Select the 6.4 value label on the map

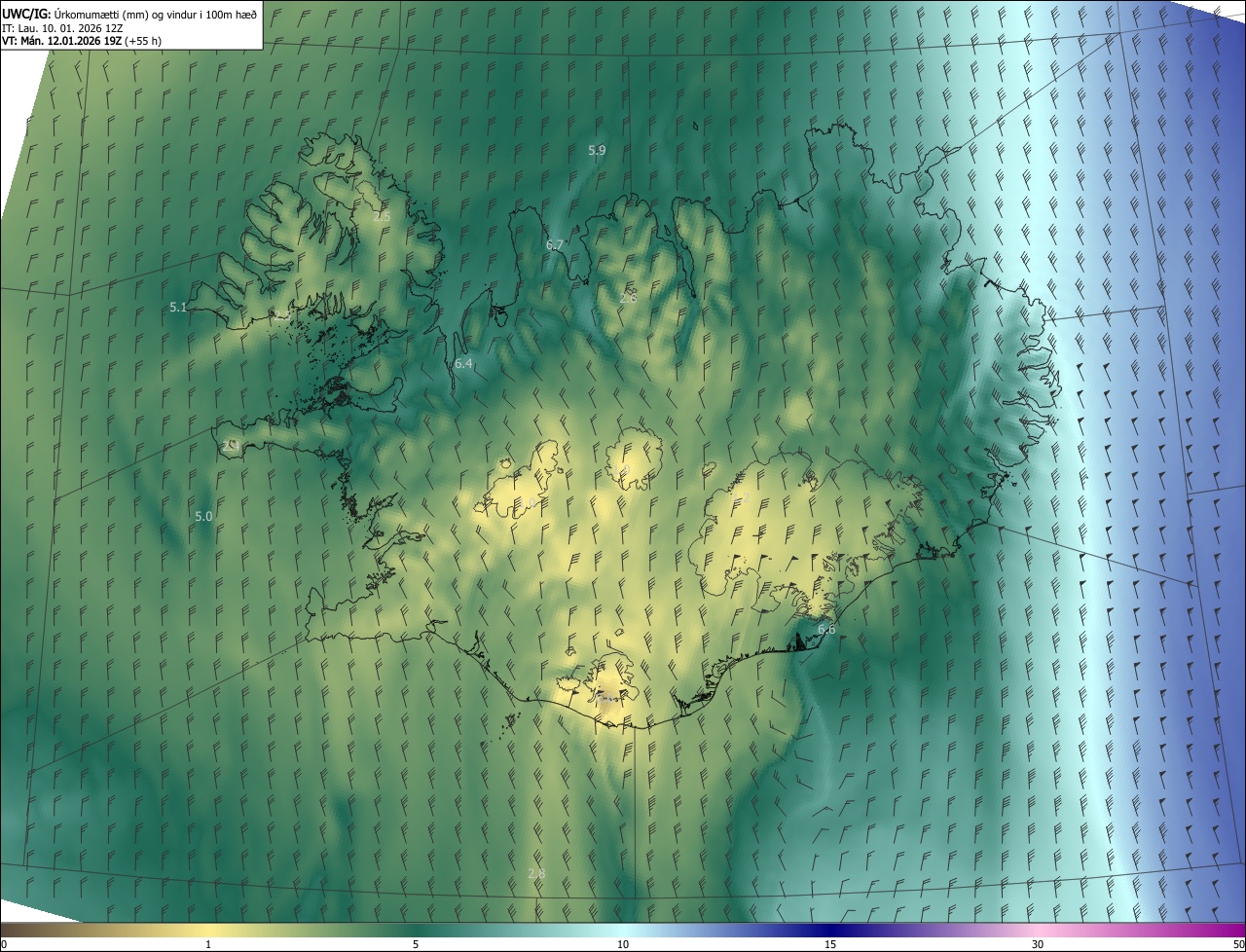463,364
